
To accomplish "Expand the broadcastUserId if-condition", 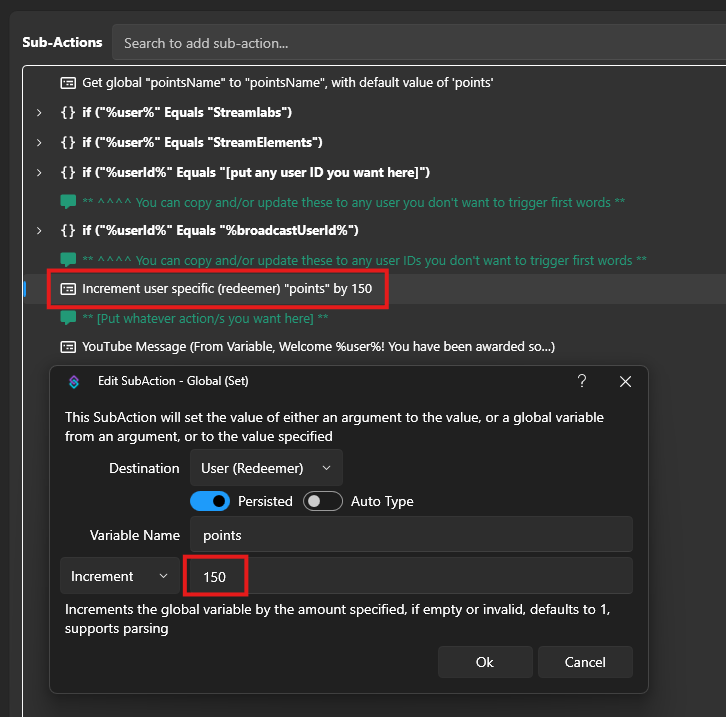I will click(x=39, y=231).
